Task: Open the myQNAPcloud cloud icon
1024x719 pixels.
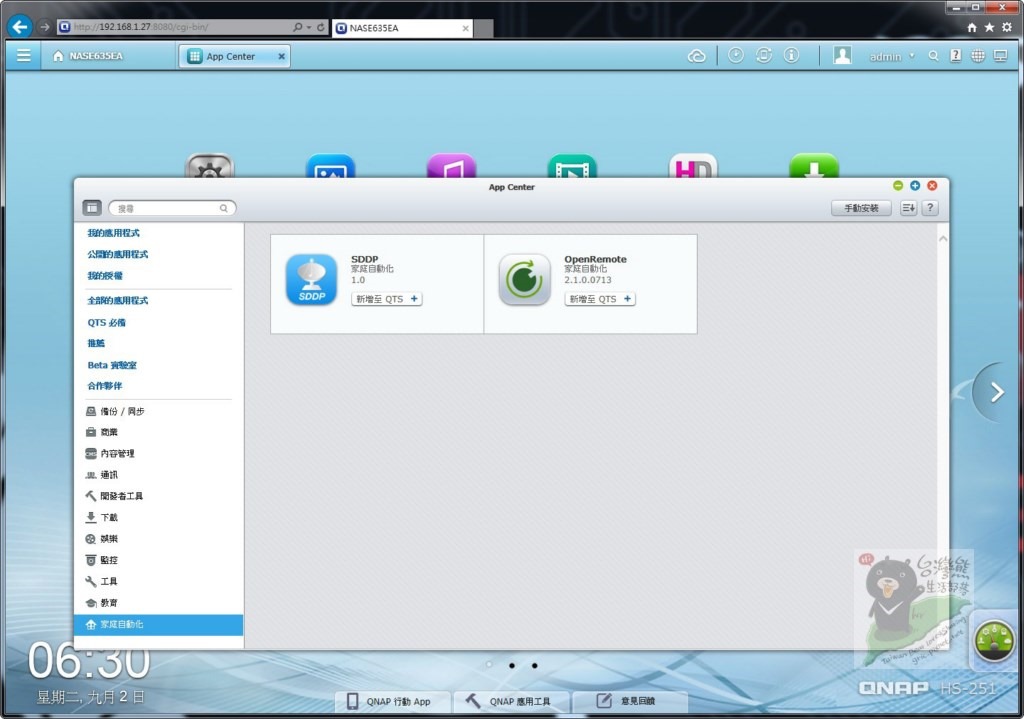Action: (x=697, y=56)
